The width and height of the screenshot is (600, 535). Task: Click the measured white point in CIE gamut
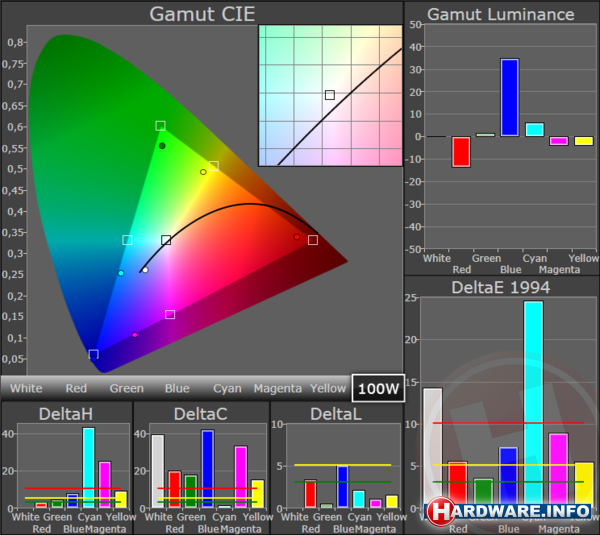click(x=145, y=270)
